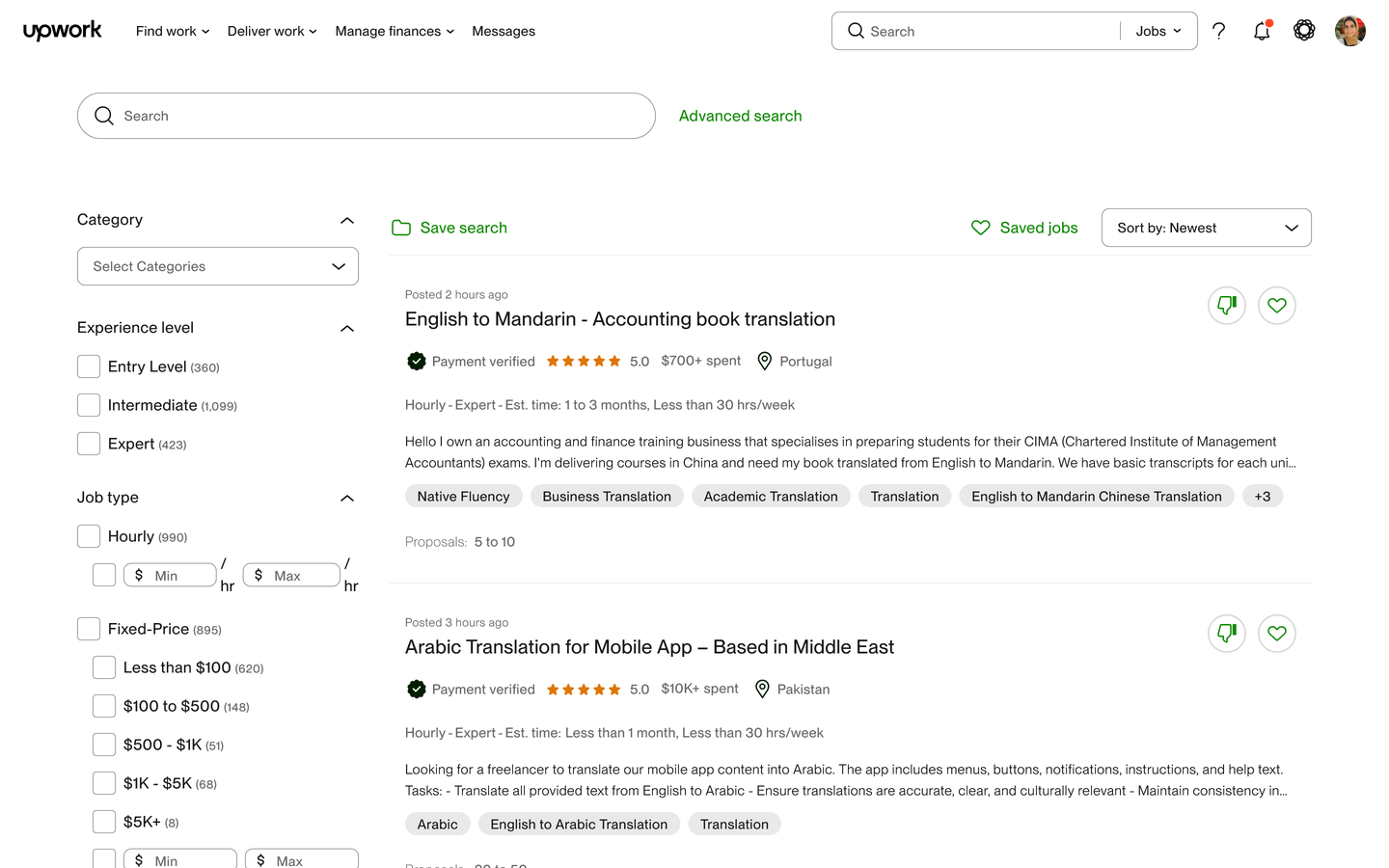Click the hourly Min rate field
Screen dimensions: 1389x868
click(x=170, y=575)
